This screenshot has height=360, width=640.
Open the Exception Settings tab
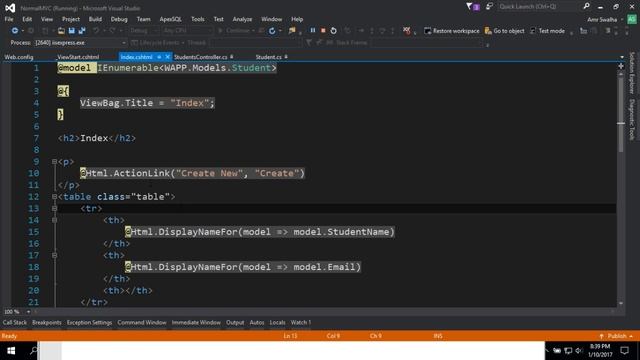[89, 322]
